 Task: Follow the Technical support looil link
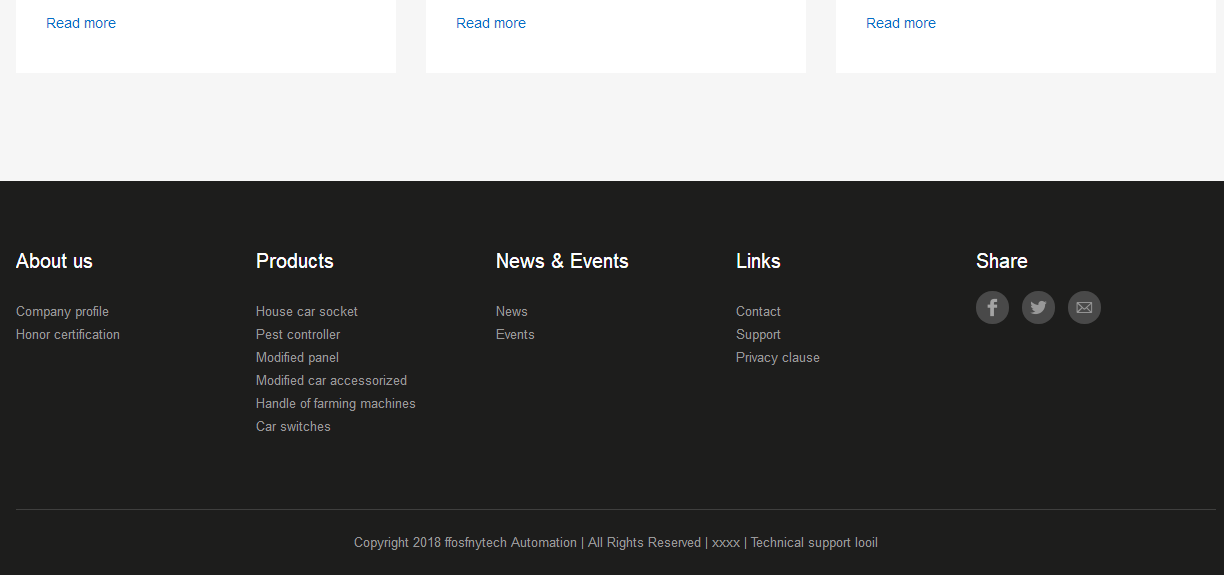[x=814, y=543]
